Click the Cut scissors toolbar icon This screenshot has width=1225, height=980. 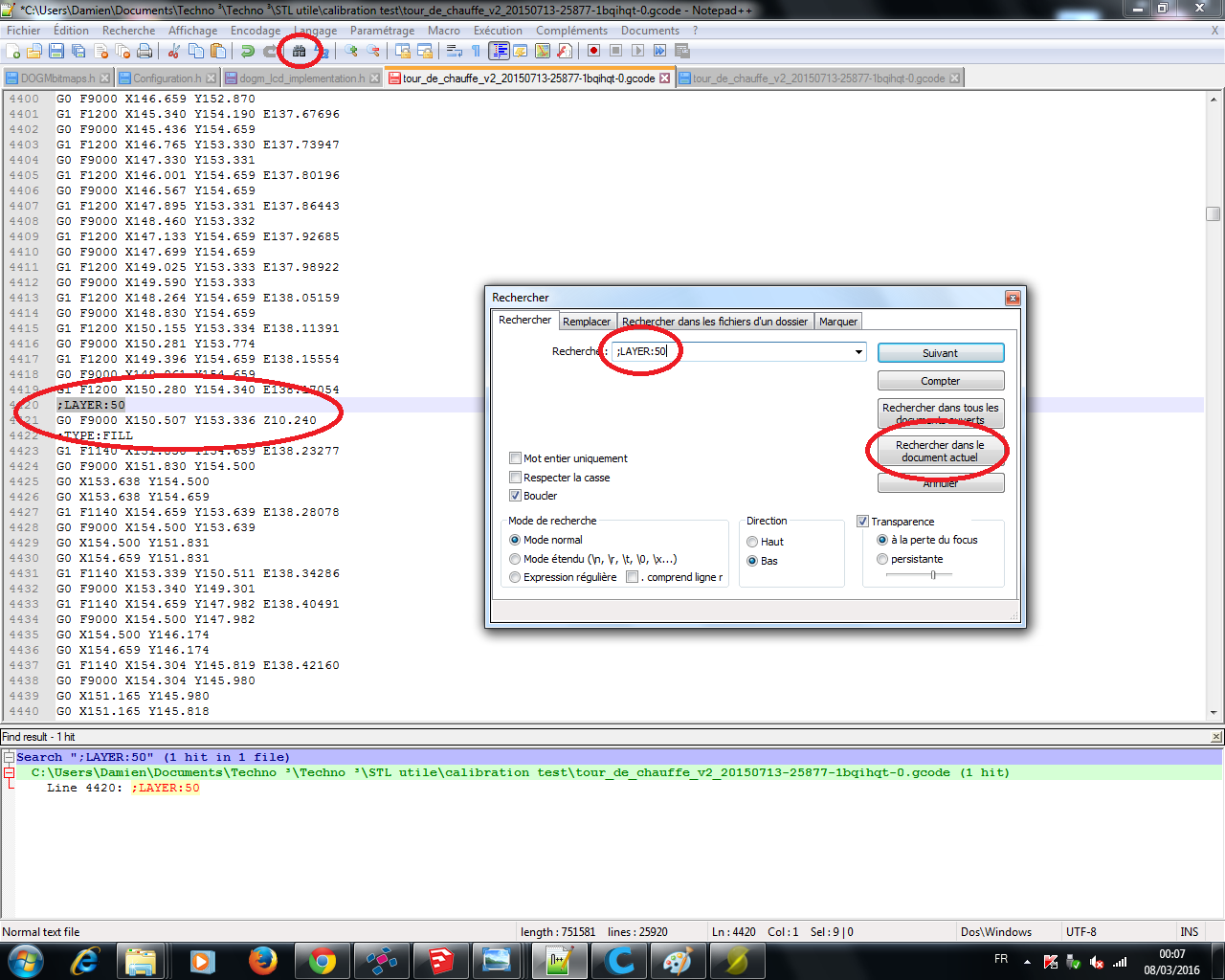pyautogui.click(x=174, y=51)
